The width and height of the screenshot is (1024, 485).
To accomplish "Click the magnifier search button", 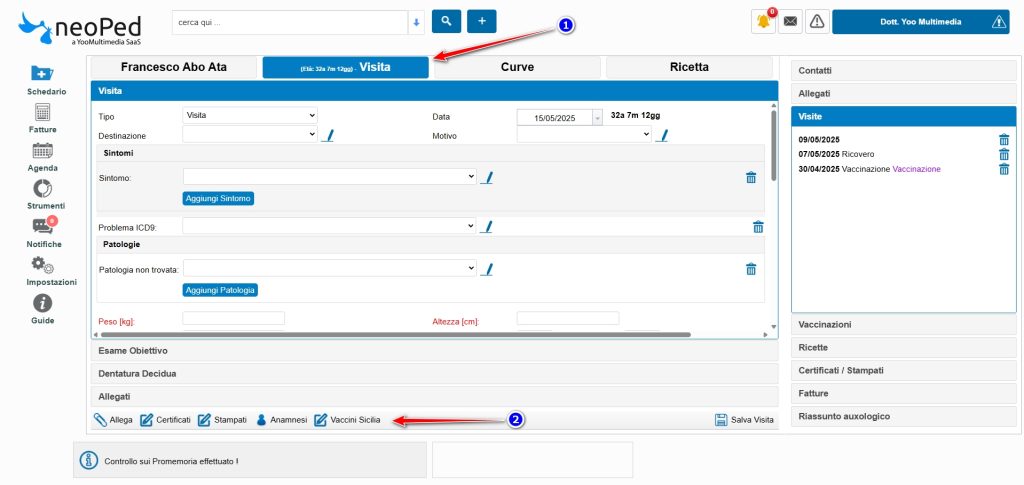I will pos(446,21).
